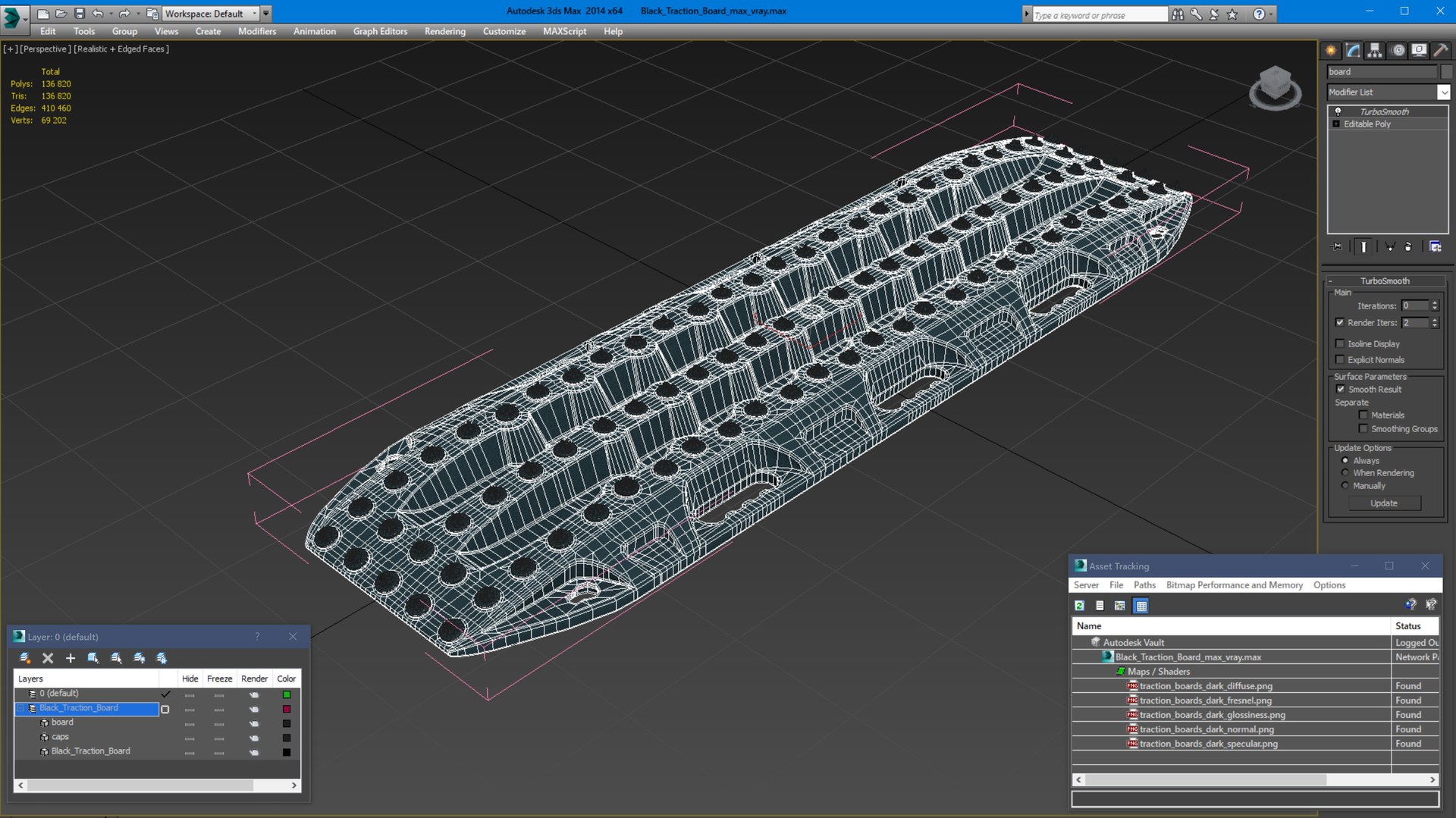Click the Iterations value field
Viewport: 1456px width, 818px height.
tap(1414, 306)
